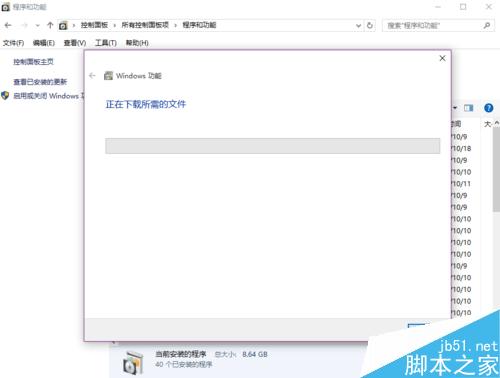Close the 程序和功能 window

point(489,7)
